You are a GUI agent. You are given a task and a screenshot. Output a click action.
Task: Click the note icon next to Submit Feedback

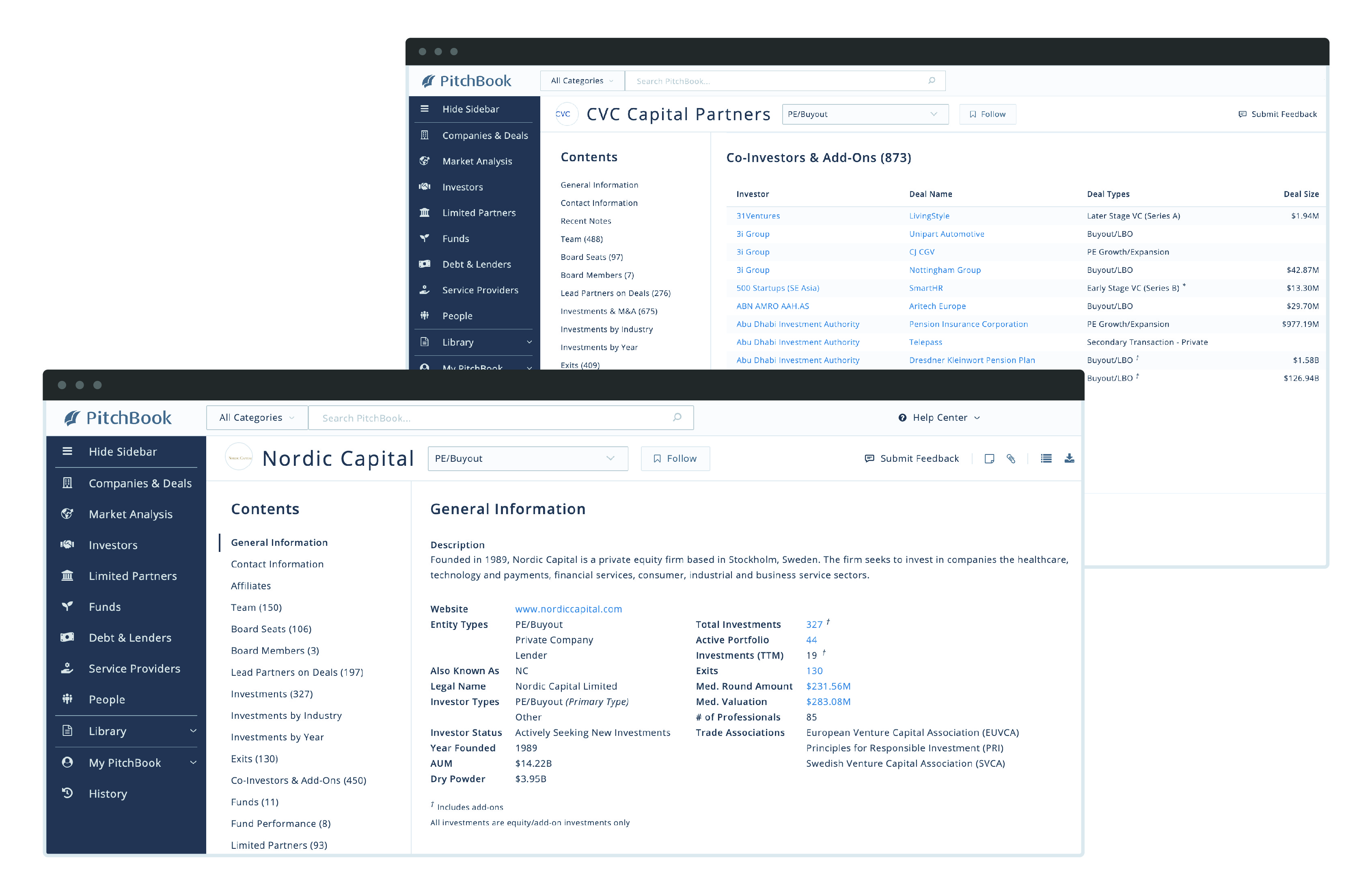click(989, 458)
